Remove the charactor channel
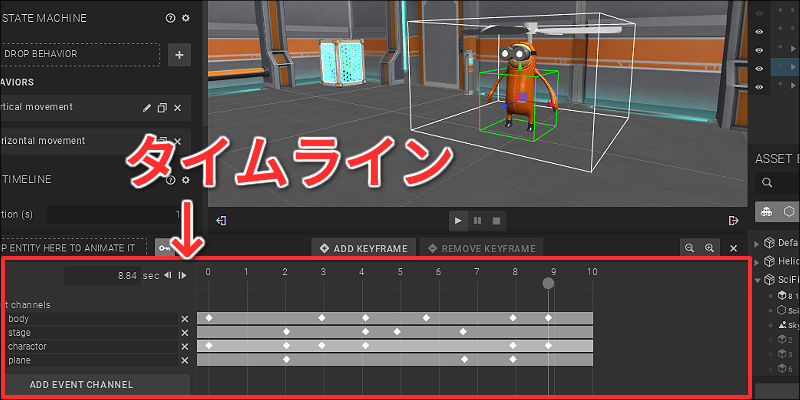Viewport: 800px width, 400px height. click(185, 347)
